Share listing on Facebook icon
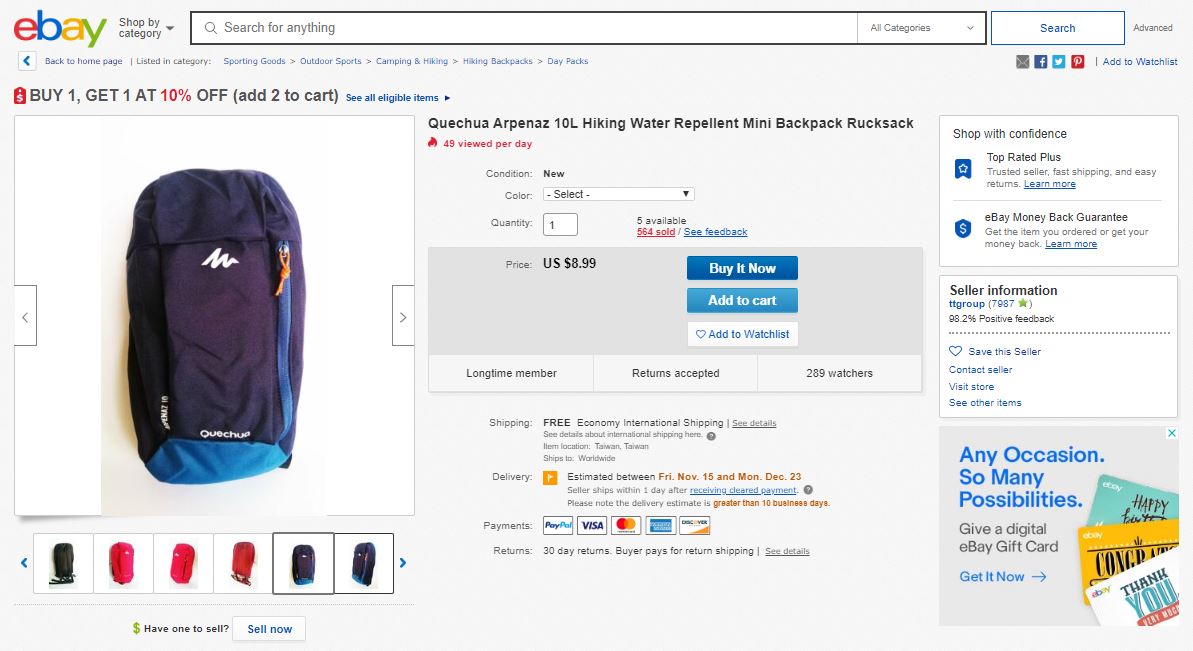The height and width of the screenshot is (651, 1193). (1041, 62)
